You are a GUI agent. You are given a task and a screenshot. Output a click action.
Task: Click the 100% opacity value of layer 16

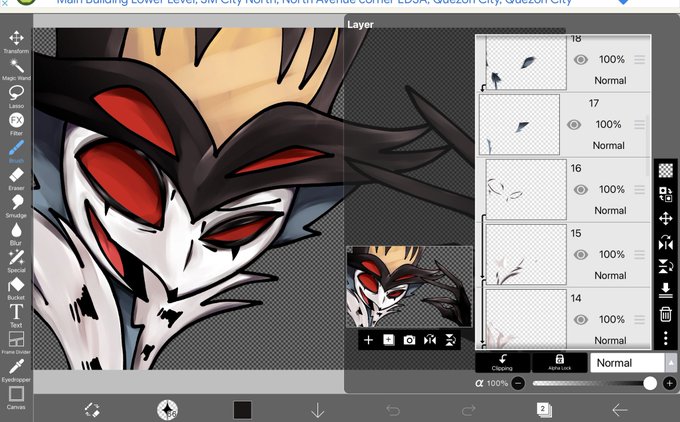(611, 190)
